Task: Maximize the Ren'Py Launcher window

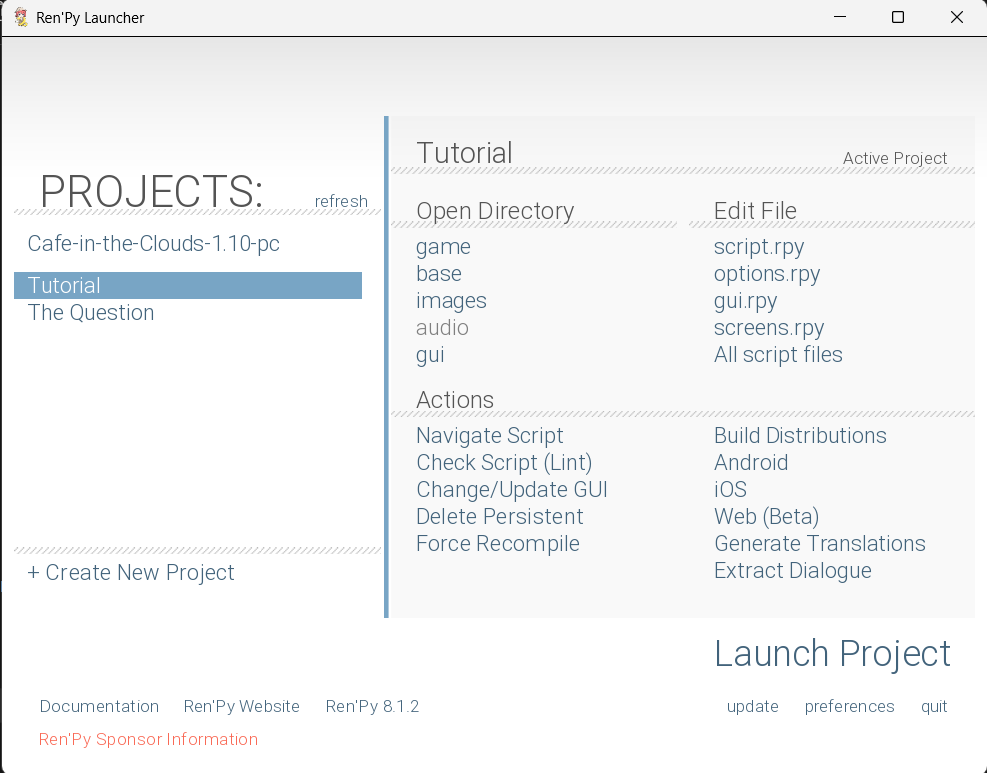Action: (x=898, y=17)
